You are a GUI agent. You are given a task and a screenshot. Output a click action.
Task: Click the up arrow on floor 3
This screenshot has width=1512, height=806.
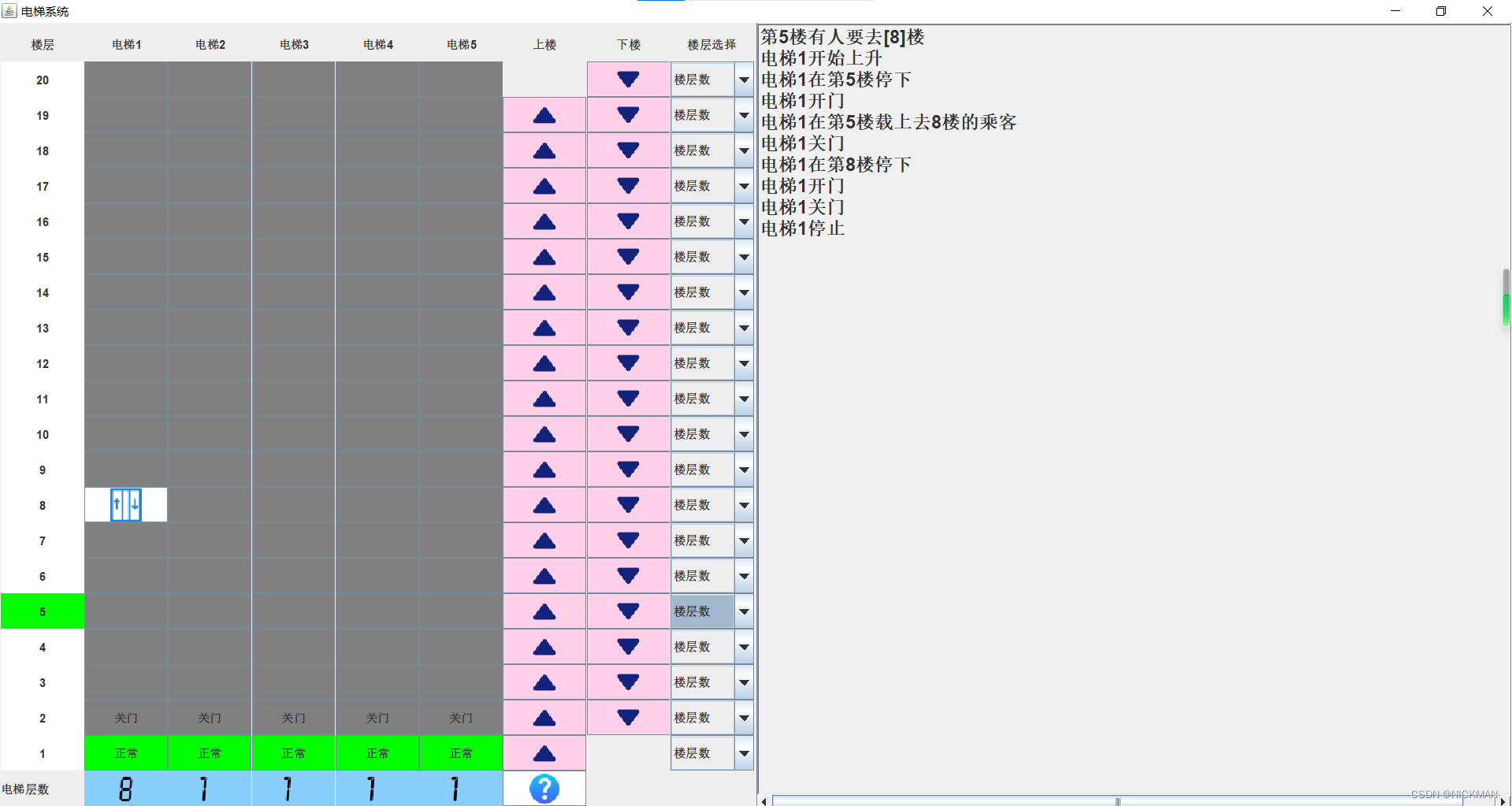(544, 682)
